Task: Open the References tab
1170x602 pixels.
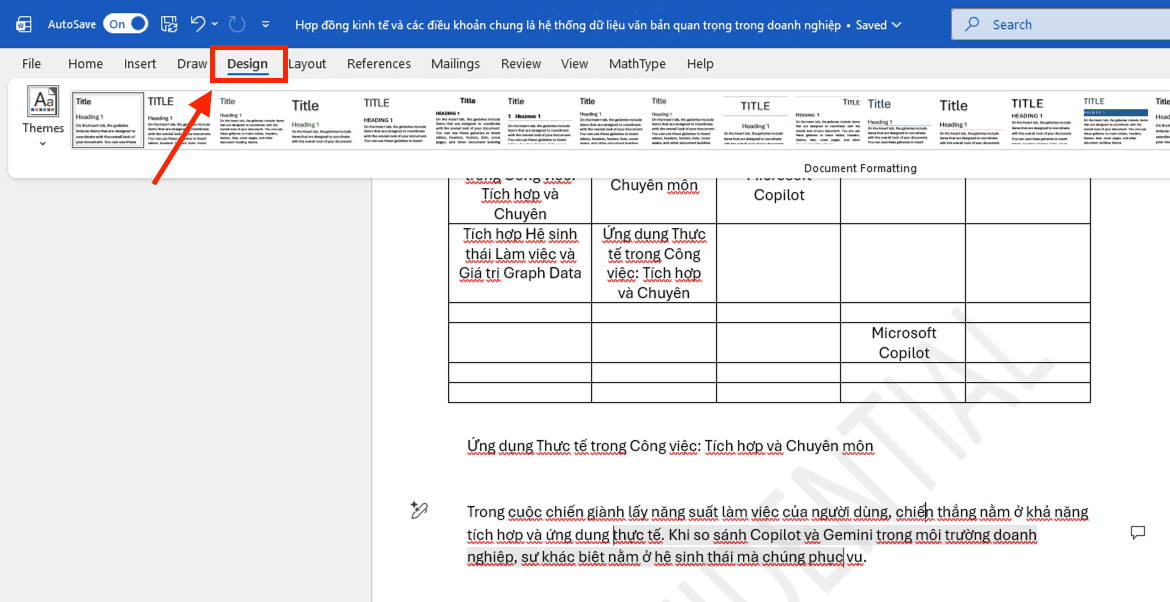Action: (x=379, y=64)
